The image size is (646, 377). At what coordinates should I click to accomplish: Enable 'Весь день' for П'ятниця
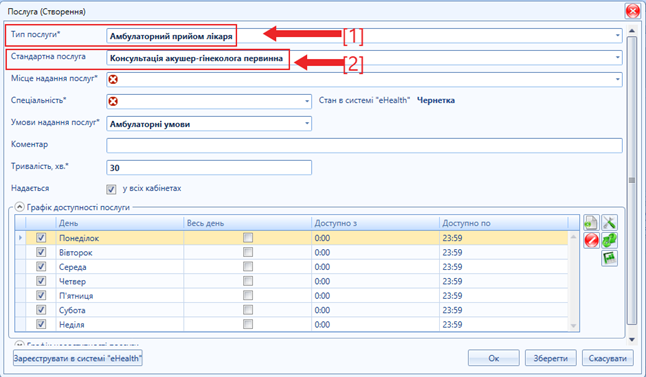tap(248, 295)
